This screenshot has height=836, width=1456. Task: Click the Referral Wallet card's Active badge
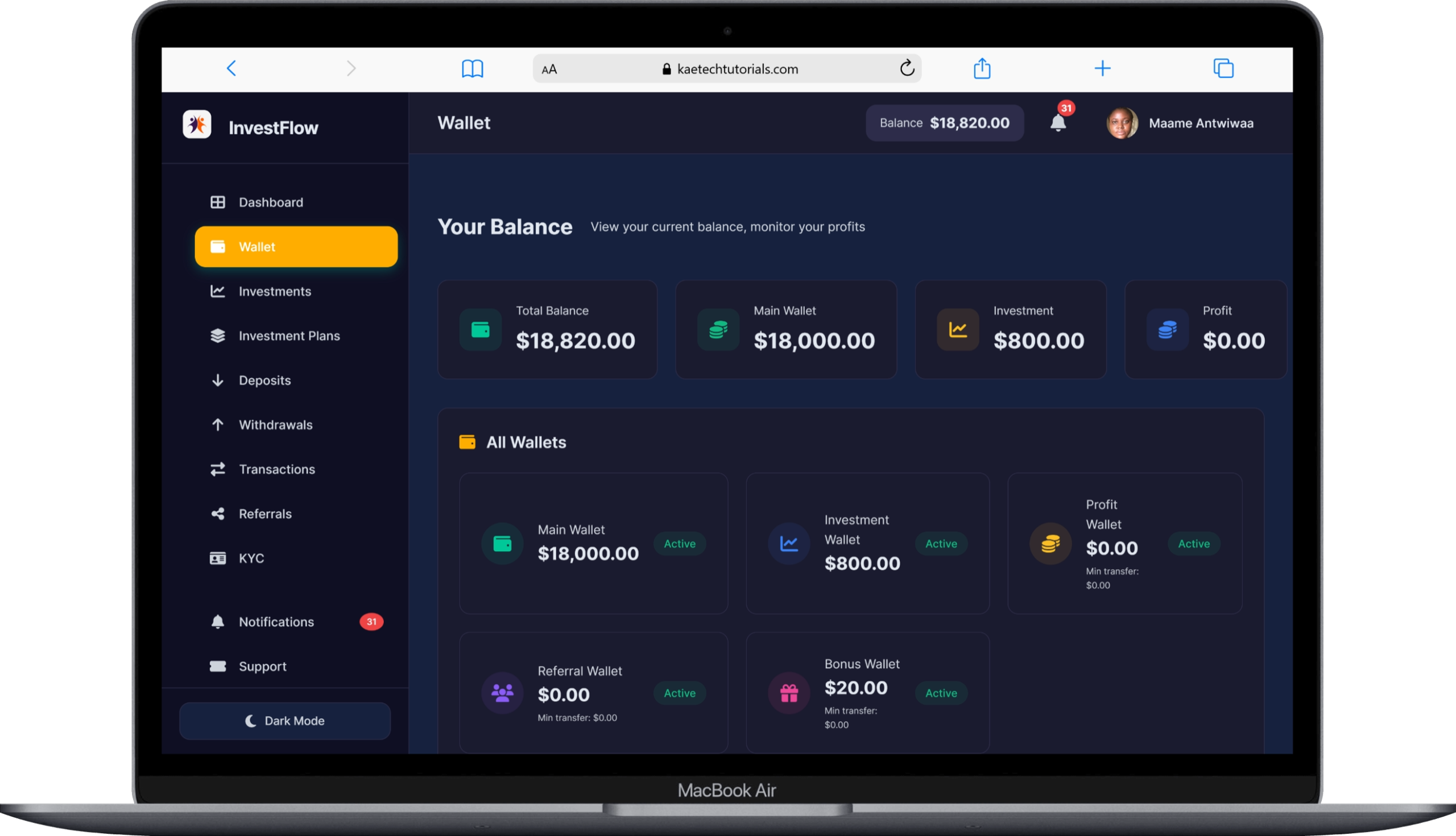[680, 693]
